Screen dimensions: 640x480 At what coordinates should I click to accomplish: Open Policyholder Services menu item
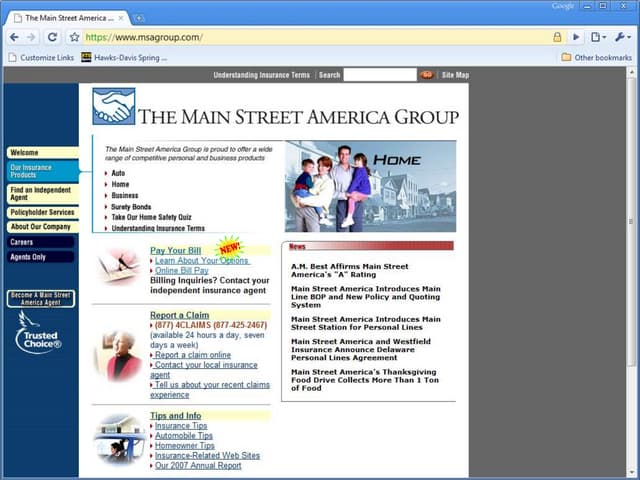(x=42, y=212)
